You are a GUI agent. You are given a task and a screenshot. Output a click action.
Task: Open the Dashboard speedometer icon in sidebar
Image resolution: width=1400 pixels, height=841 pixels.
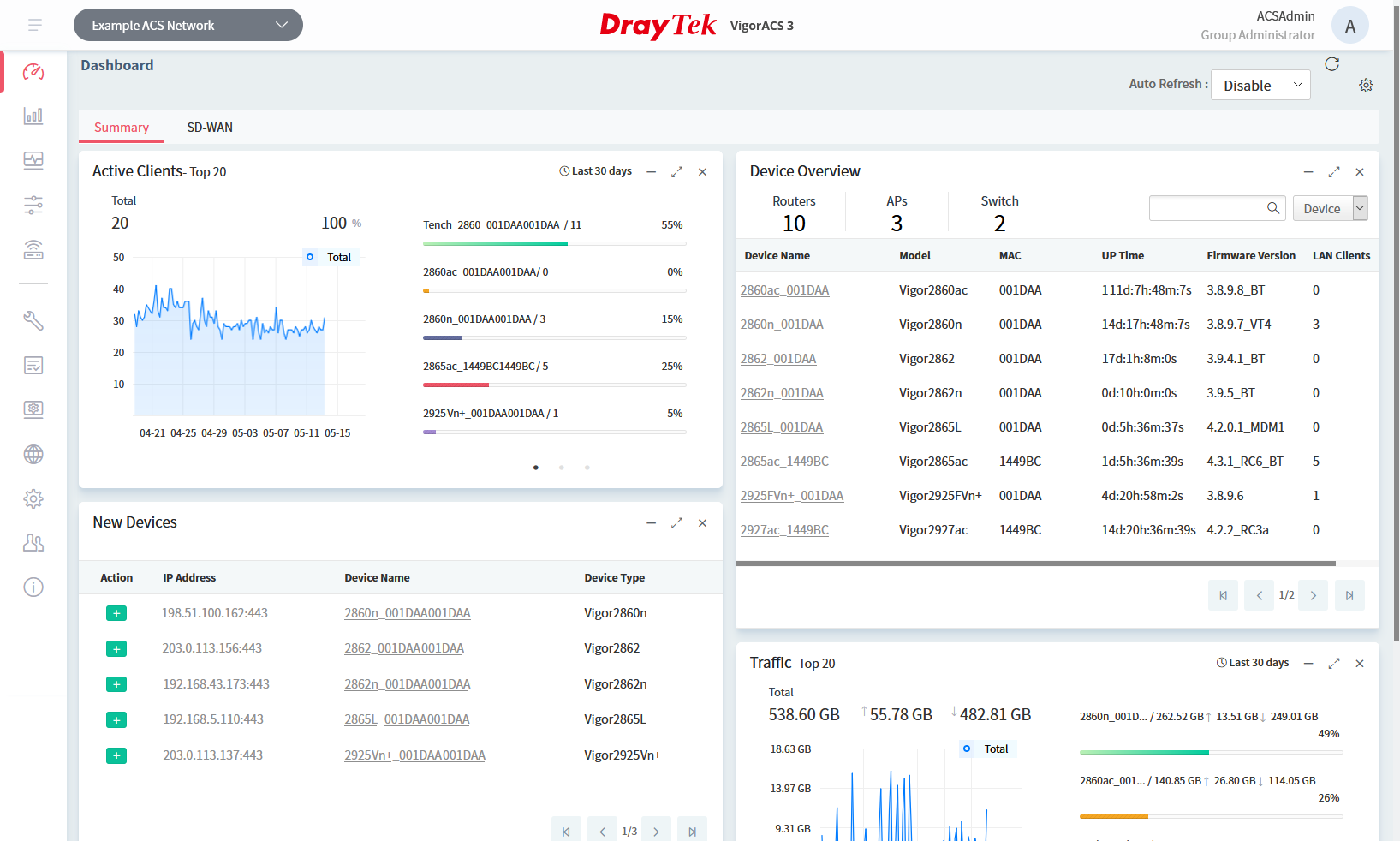(x=33, y=72)
